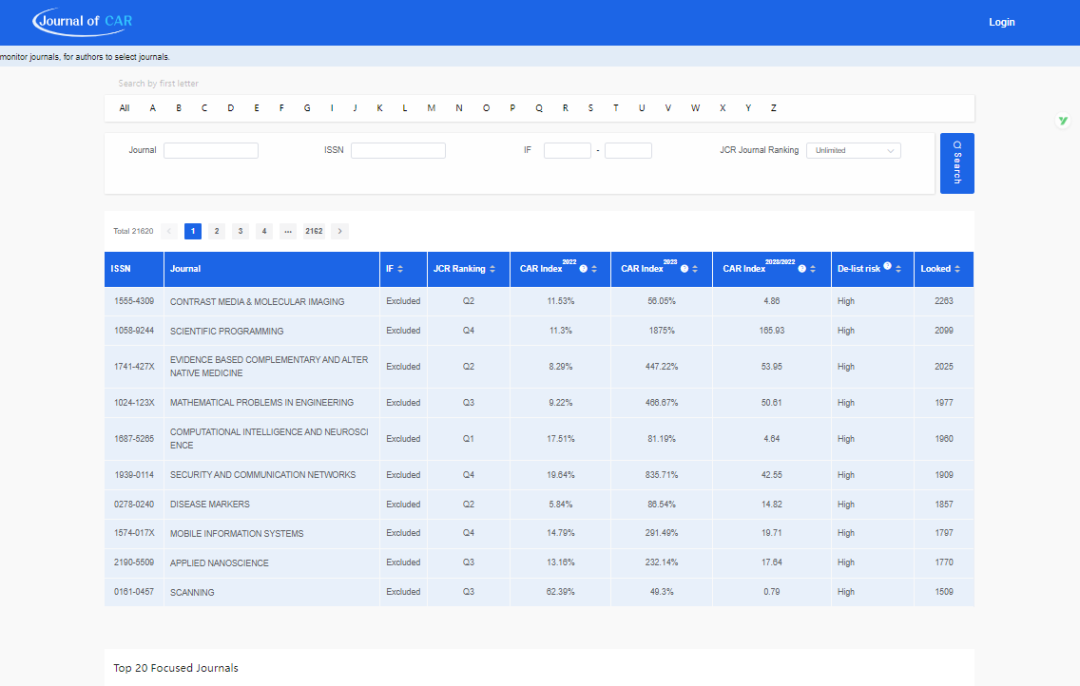
Task: Open the JCR Journal Ranking dropdown
Action: 853,150
